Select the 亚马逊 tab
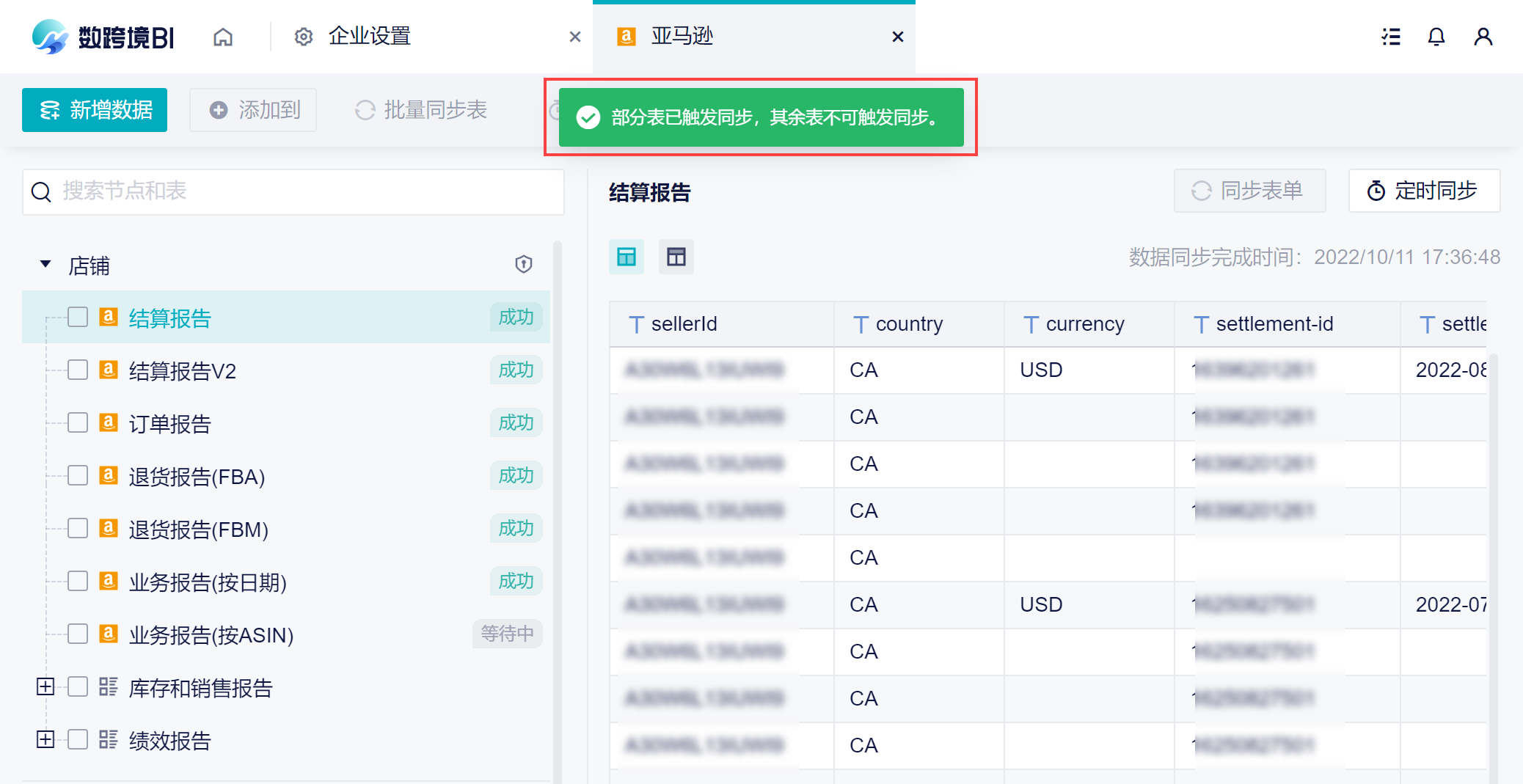This screenshot has width=1523, height=784. (x=682, y=37)
